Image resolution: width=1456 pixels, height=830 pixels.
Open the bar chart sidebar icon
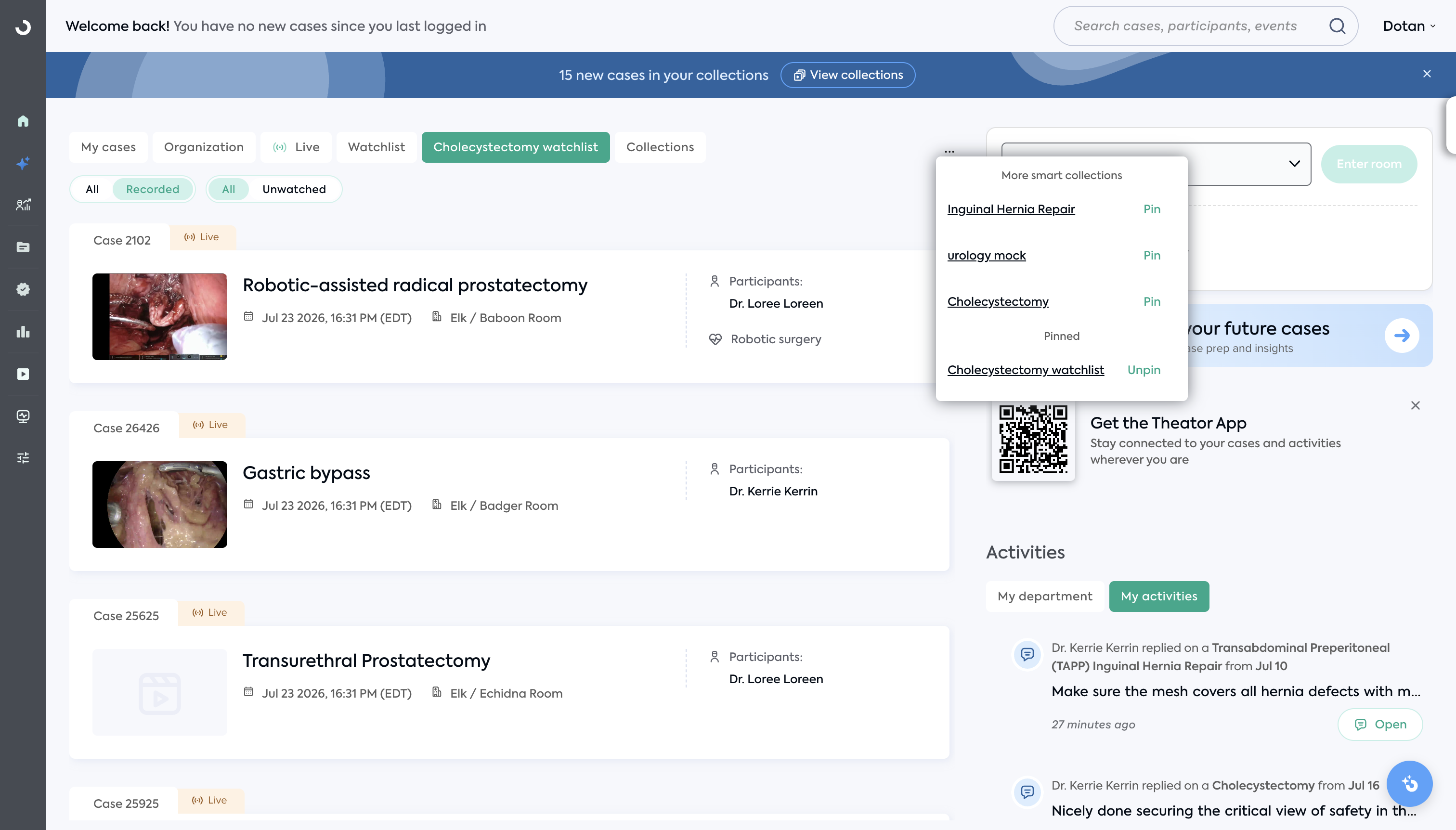click(23, 332)
